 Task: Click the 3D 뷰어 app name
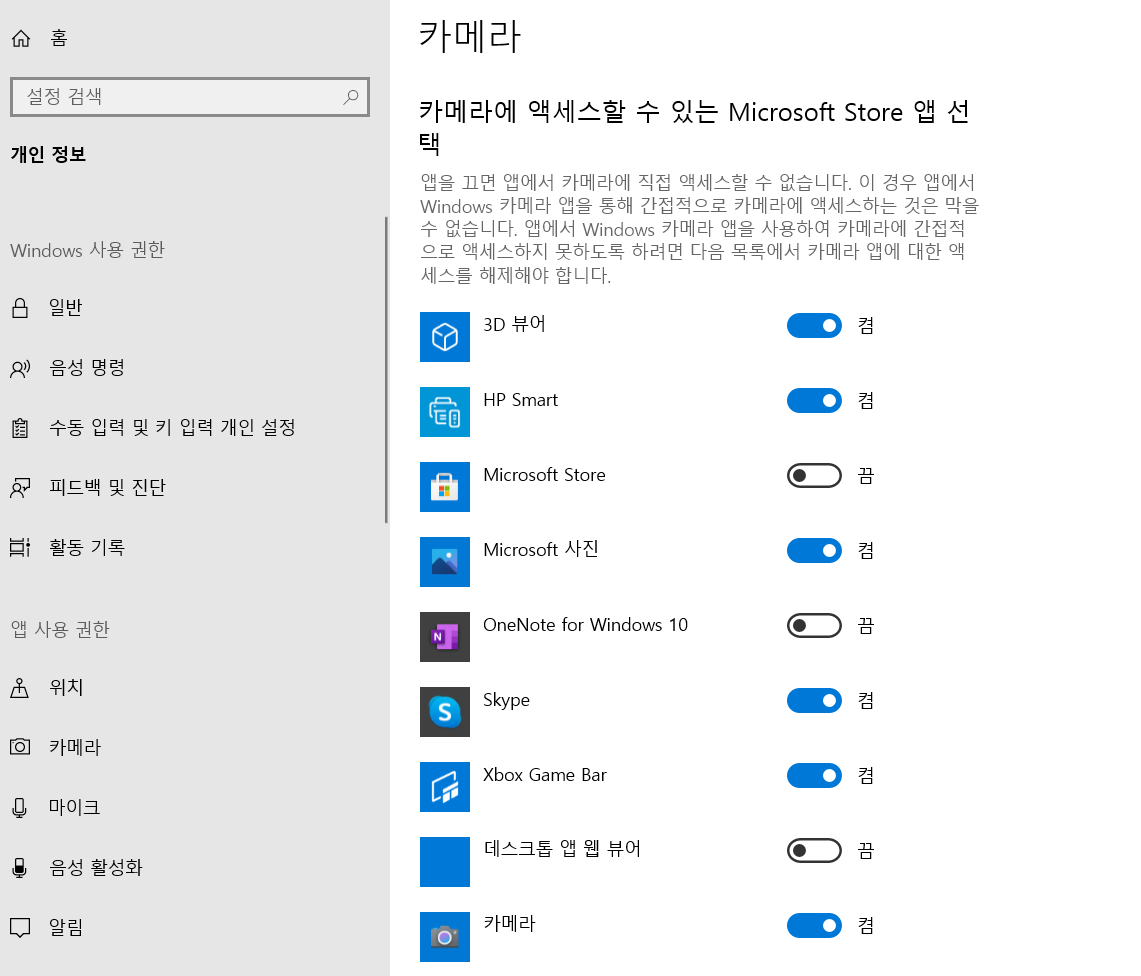(x=514, y=324)
